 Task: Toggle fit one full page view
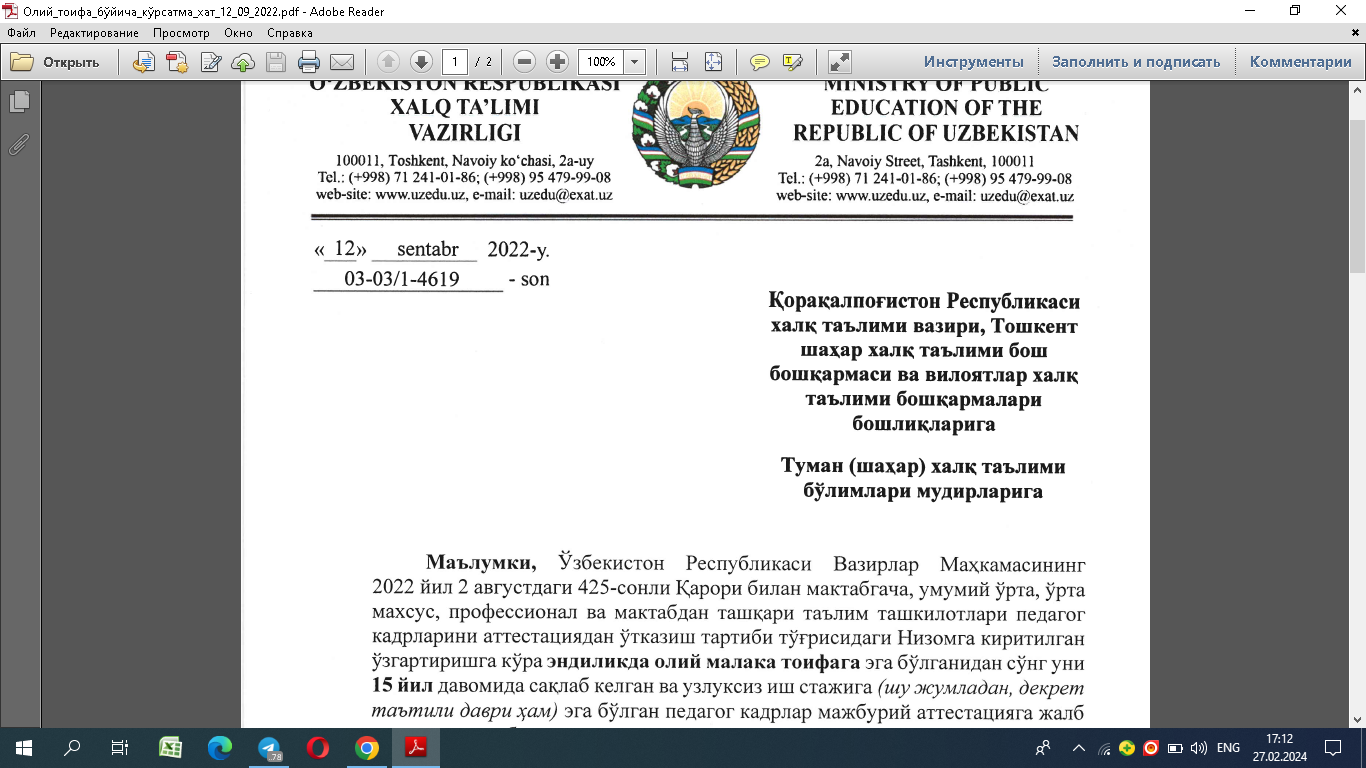[x=713, y=62]
